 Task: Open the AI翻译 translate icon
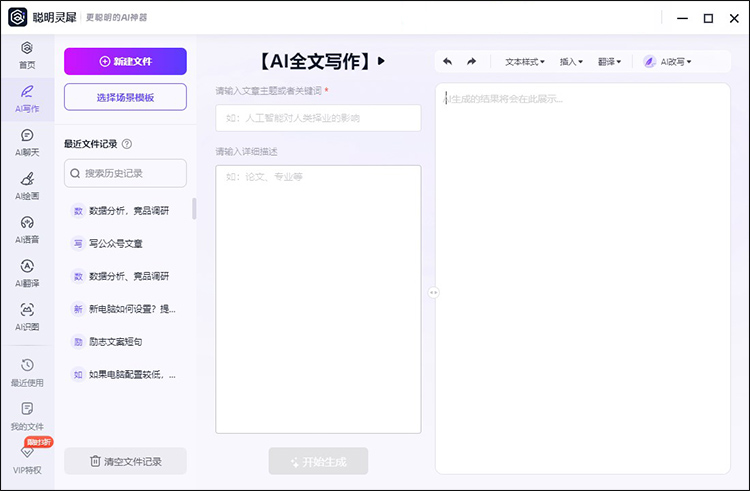[x=27, y=266]
